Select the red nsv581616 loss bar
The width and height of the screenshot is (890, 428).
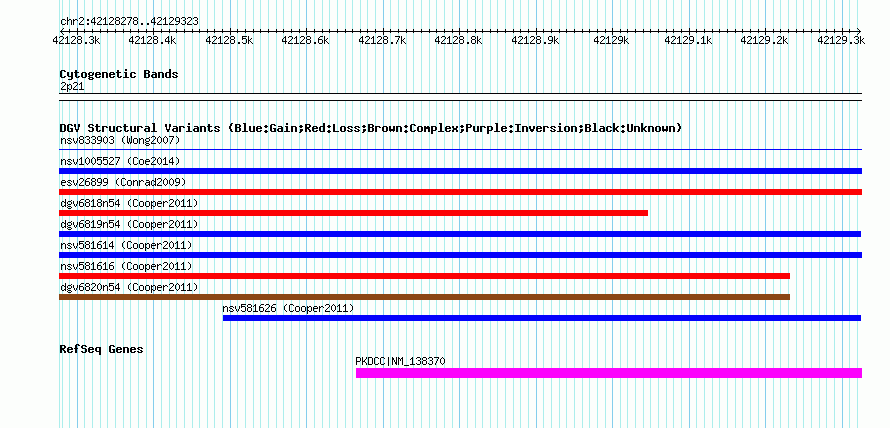click(x=425, y=276)
